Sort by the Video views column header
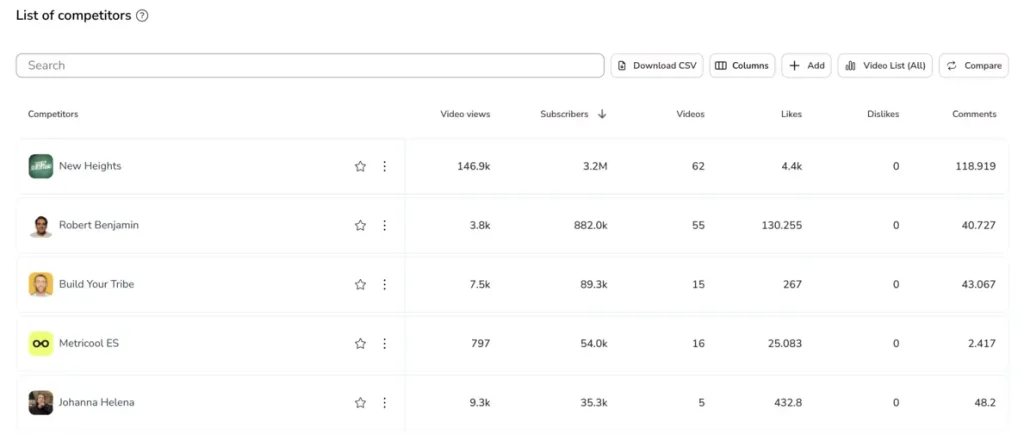Screen dimensions: 1024x441 [x=465, y=114]
